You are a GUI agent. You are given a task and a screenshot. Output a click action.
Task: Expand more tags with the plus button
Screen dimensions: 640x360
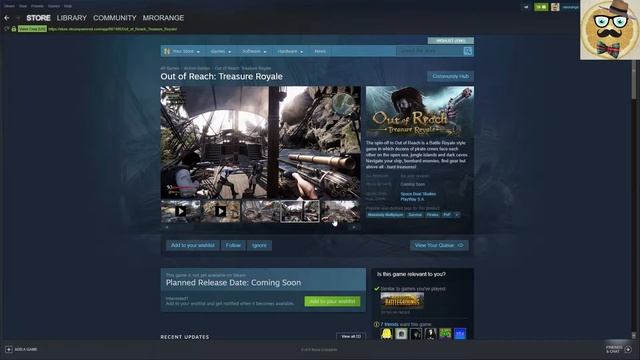point(457,215)
